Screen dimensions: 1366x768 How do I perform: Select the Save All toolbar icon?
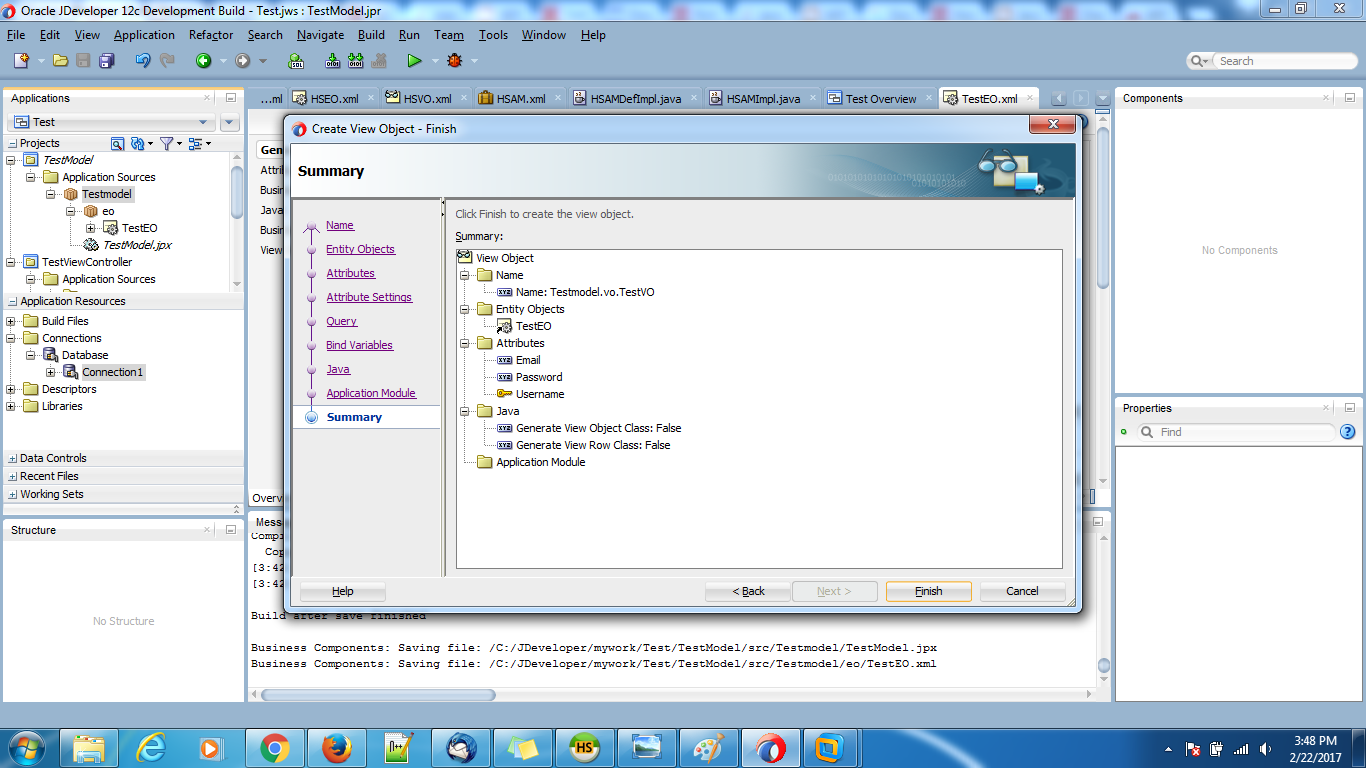pos(106,60)
